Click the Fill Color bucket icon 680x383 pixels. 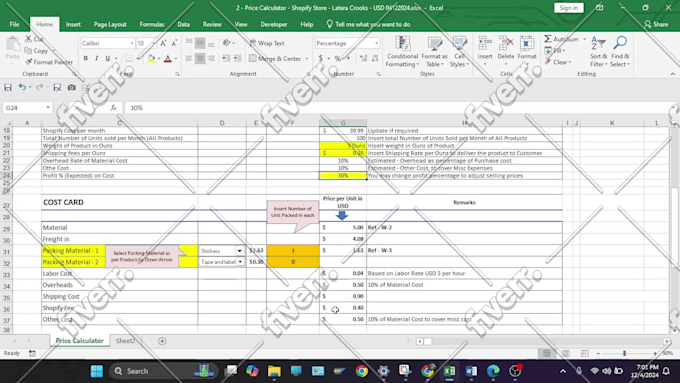point(151,58)
